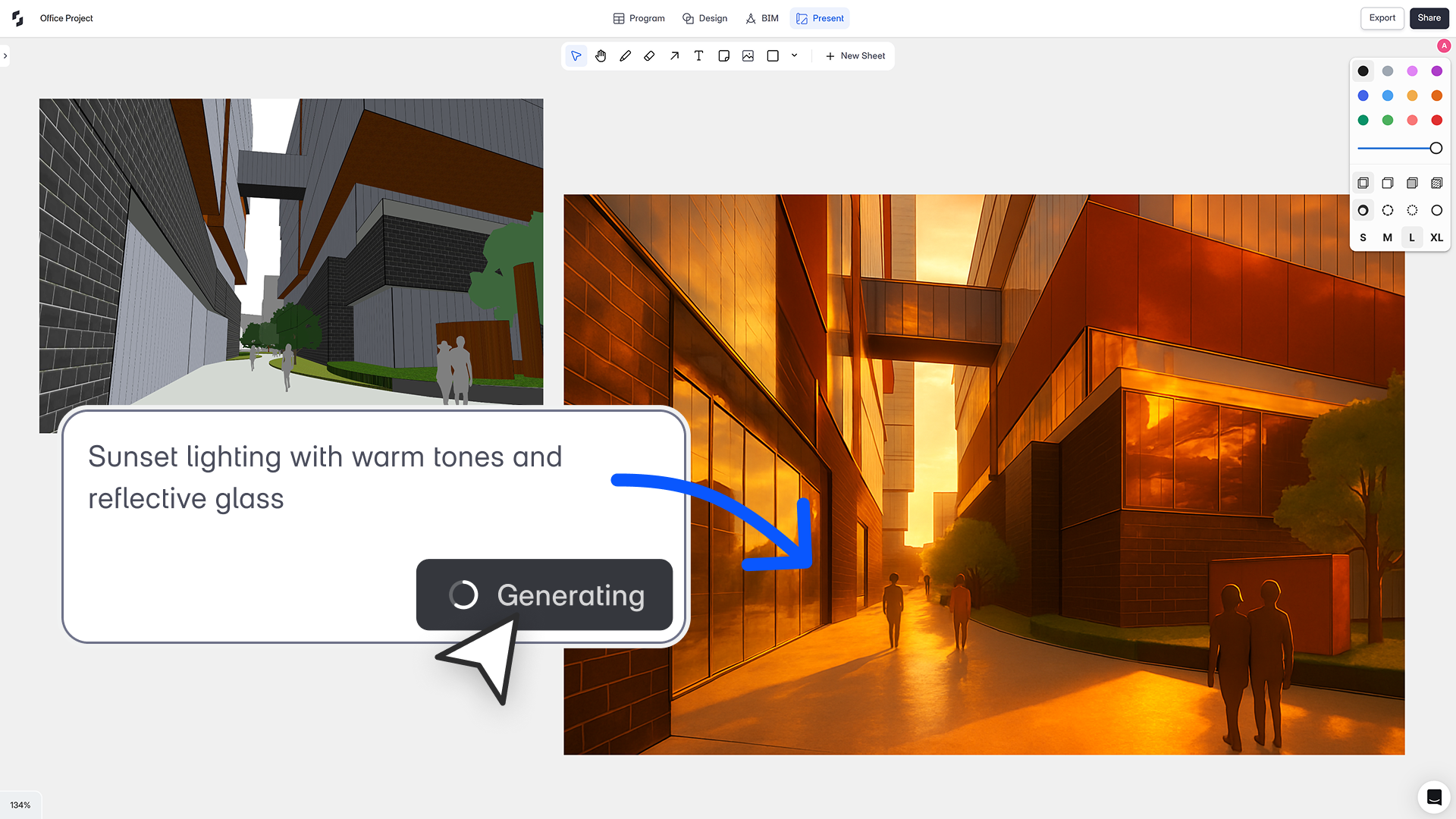
Task: Click the Generating button
Action: 544,595
